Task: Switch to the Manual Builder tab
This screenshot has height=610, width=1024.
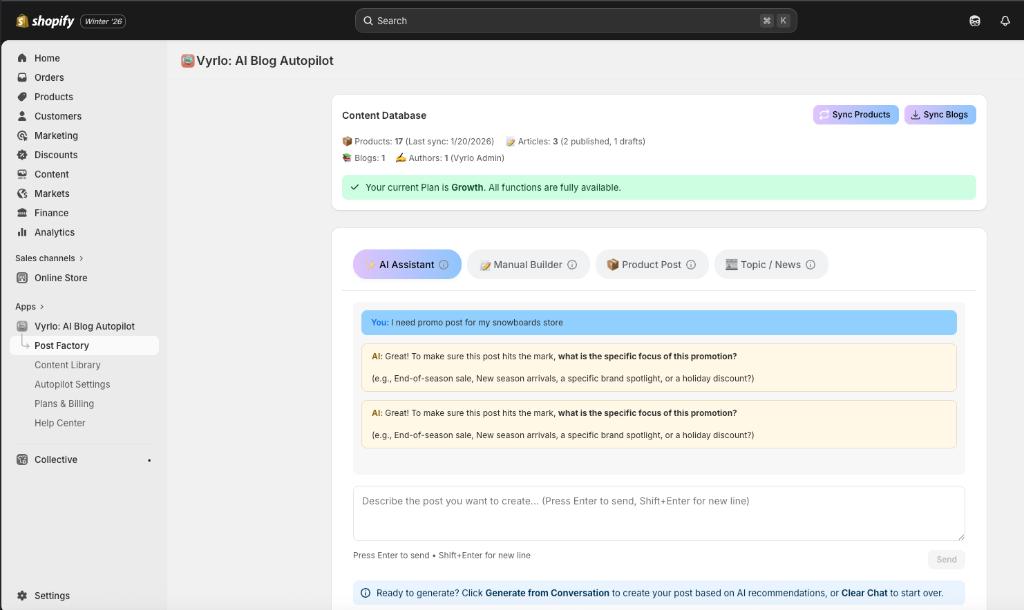Action: tap(527, 265)
